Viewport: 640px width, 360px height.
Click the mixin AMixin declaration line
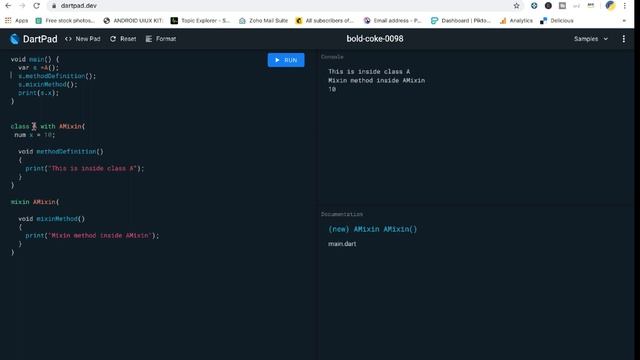click(x=35, y=202)
